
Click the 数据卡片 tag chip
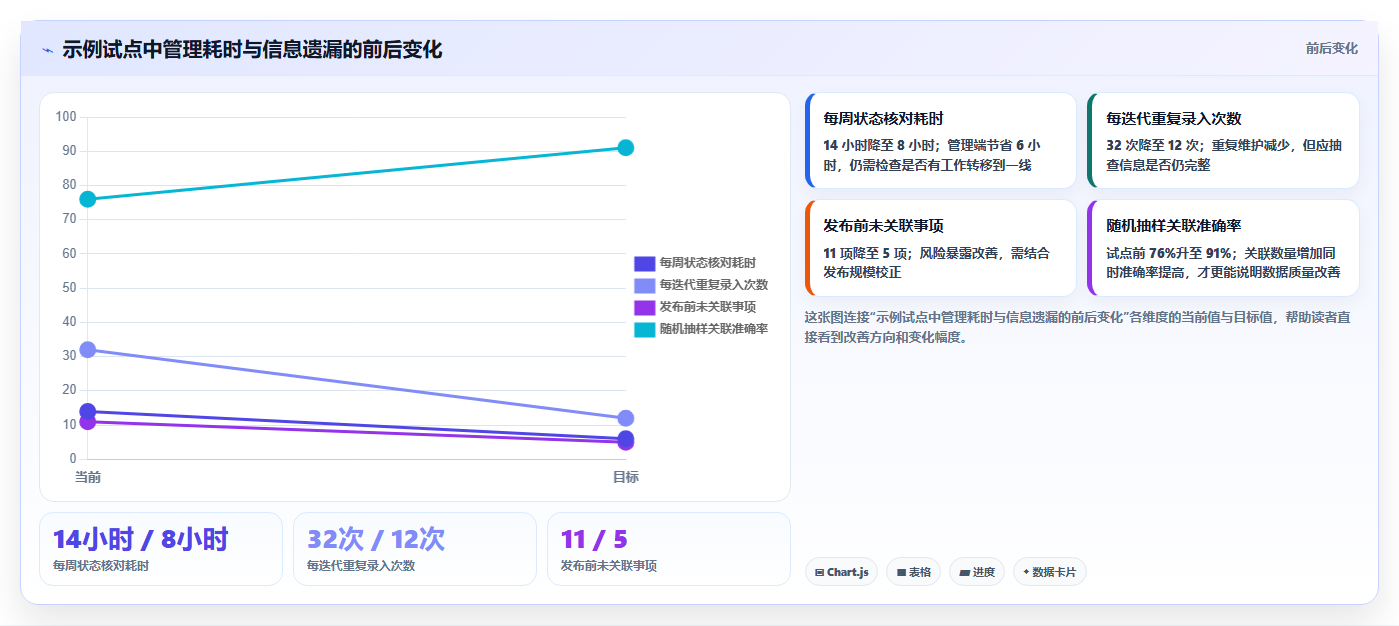point(1050,572)
